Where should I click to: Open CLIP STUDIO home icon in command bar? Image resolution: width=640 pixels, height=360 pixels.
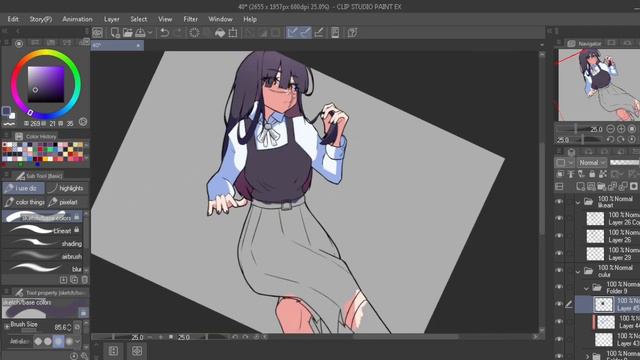(x=98, y=33)
